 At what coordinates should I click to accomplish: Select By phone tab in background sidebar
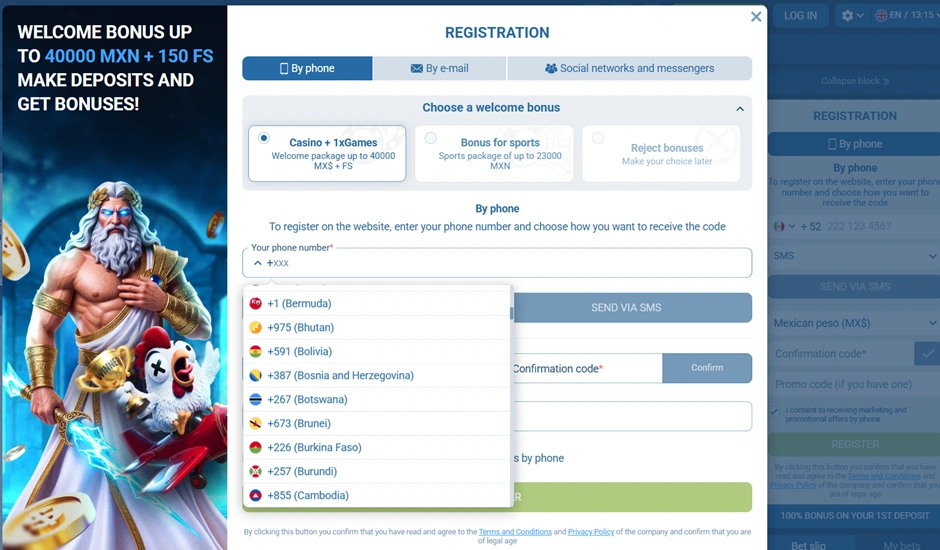[x=855, y=144]
